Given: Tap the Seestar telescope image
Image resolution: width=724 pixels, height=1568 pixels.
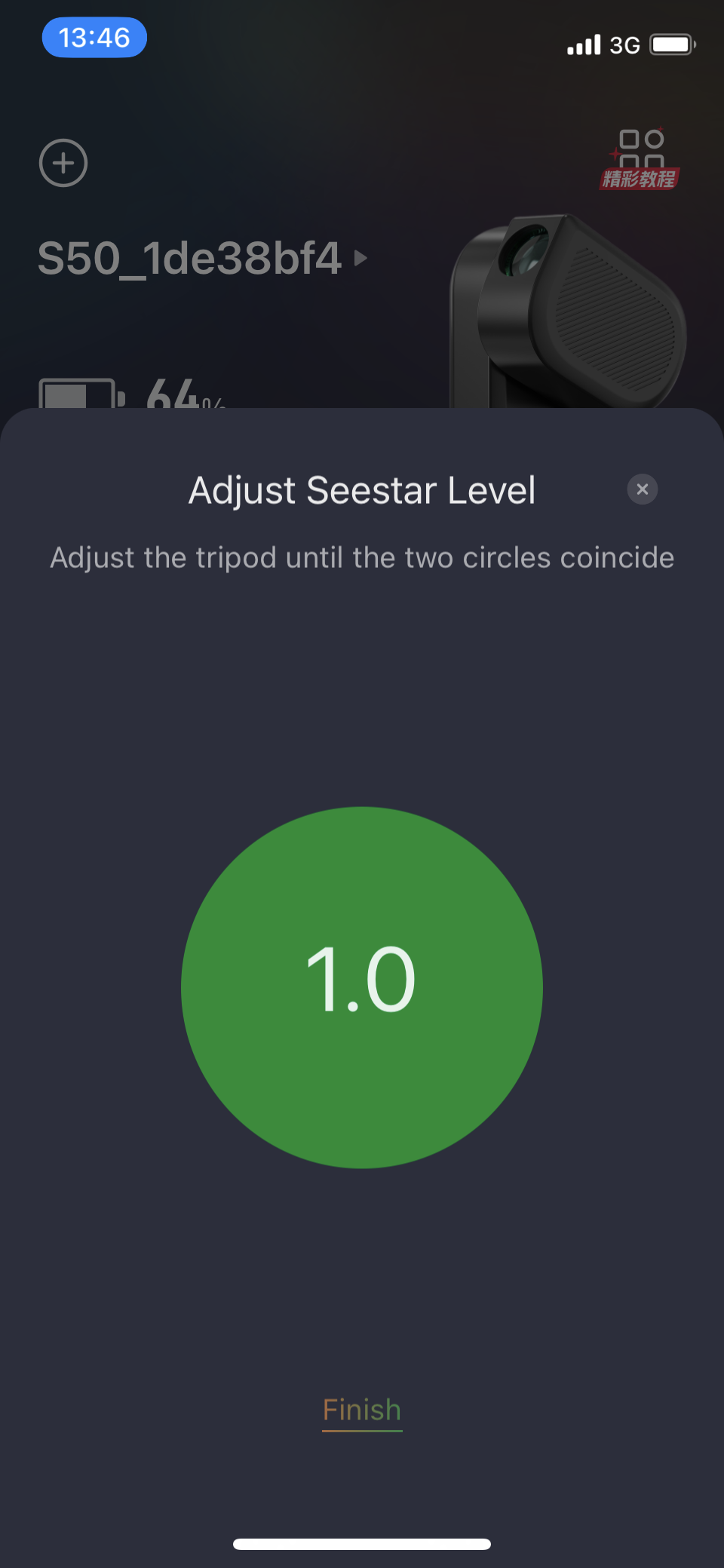Looking at the screenshot, I should (569, 311).
